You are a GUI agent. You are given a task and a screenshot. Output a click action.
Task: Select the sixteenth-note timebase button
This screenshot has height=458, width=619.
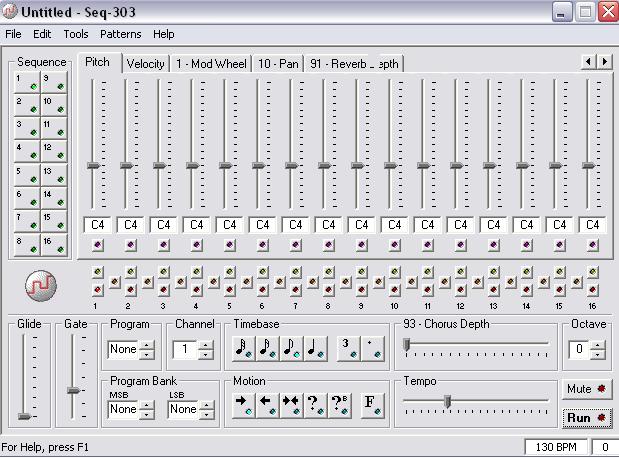(x=267, y=348)
